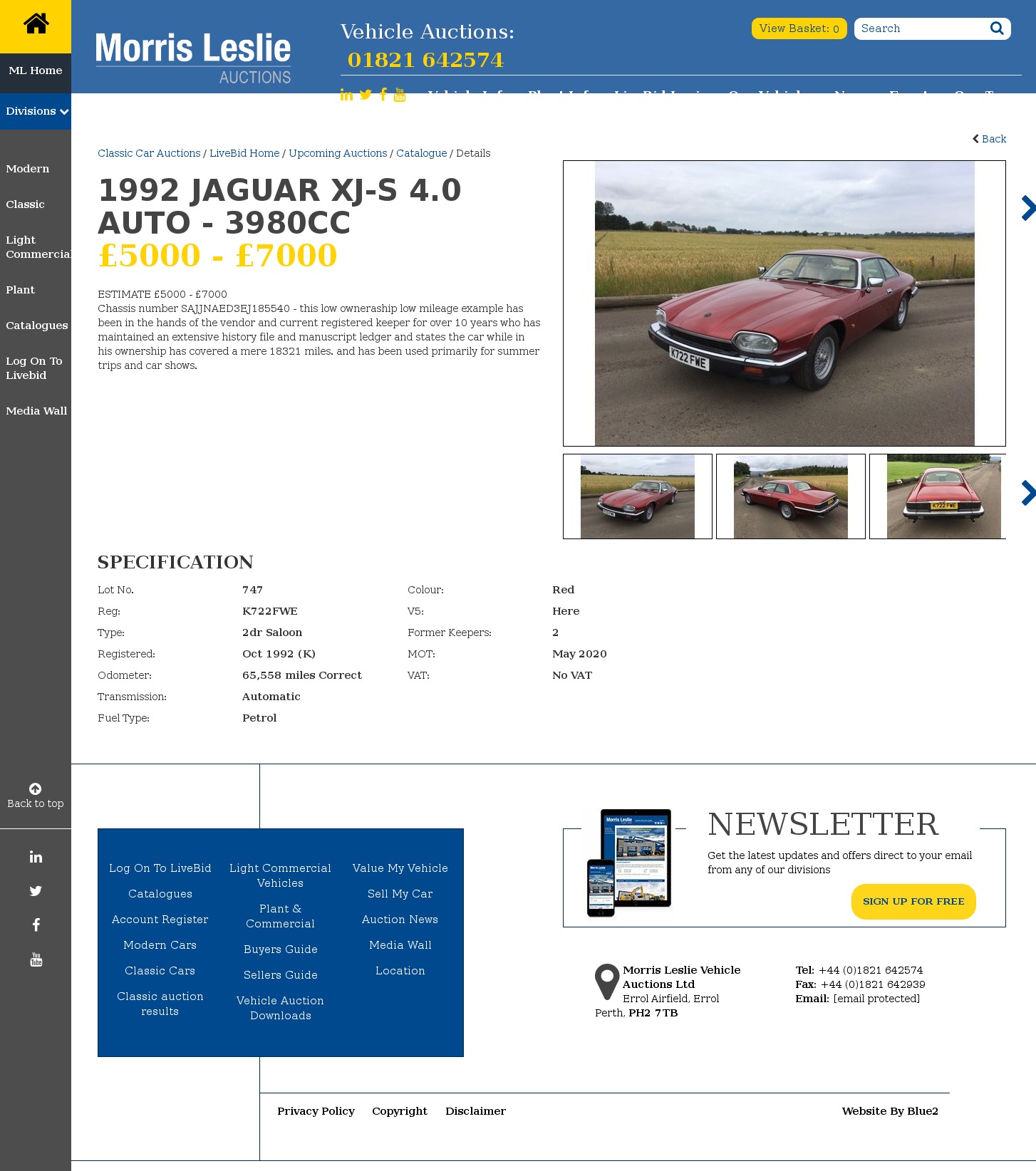Open Twitter icon in header

tap(366, 95)
